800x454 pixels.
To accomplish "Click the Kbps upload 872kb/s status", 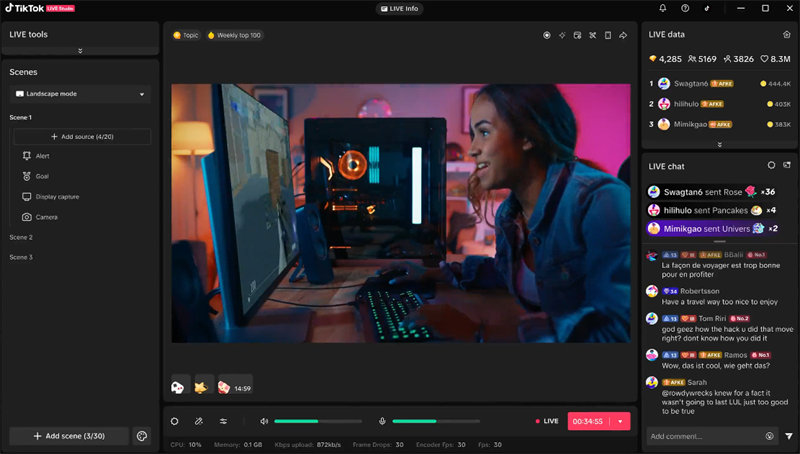I will click(x=308, y=445).
